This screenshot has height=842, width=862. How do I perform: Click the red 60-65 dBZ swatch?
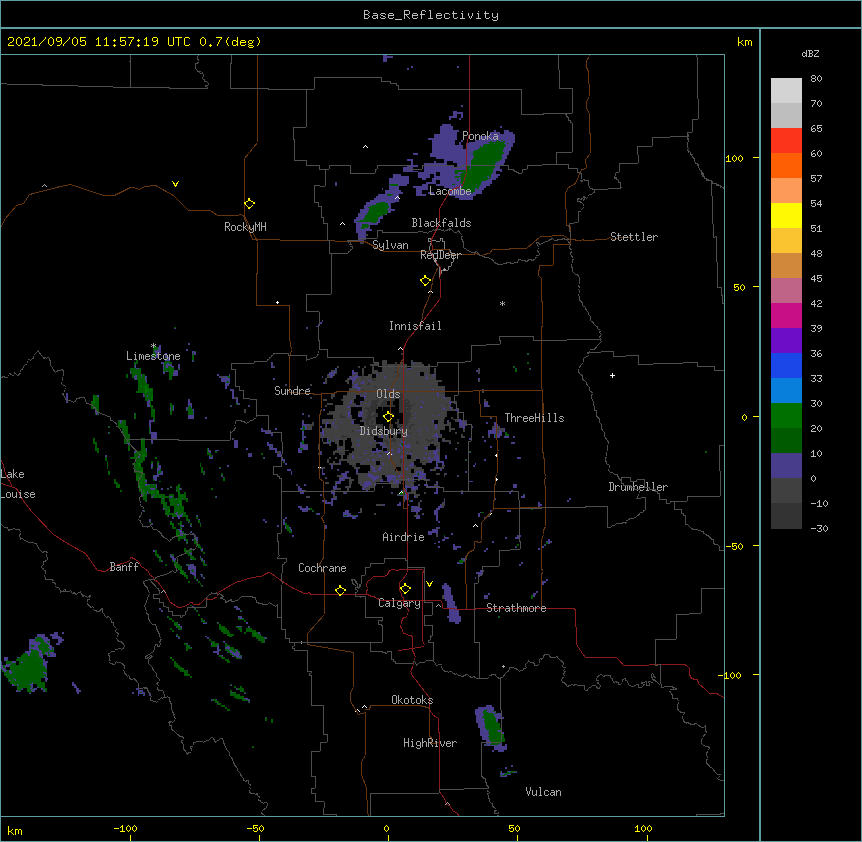pyautogui.click(x=786, y=141)
